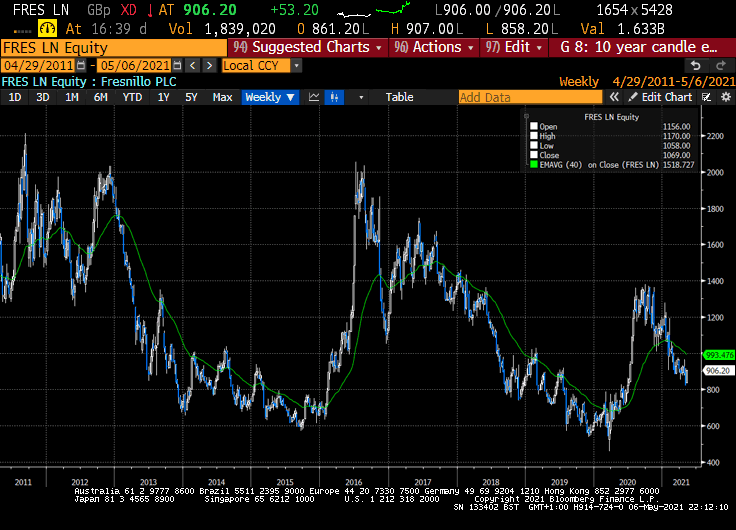Image resolution: width=736 pixels, height=530 pixels.
Task: Switch to Table view
Action: point(399,97)
